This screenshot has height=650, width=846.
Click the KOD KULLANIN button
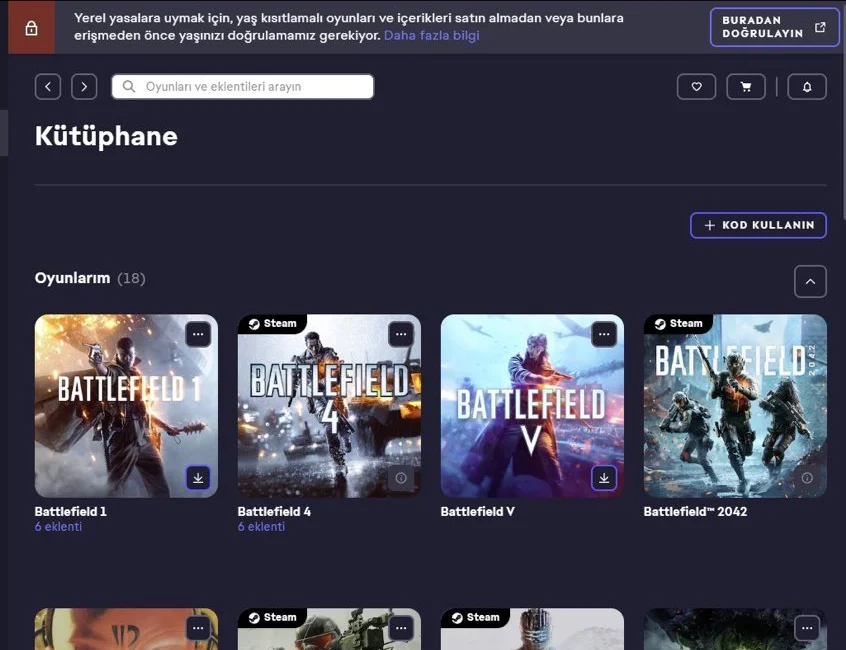click(758, 225)
